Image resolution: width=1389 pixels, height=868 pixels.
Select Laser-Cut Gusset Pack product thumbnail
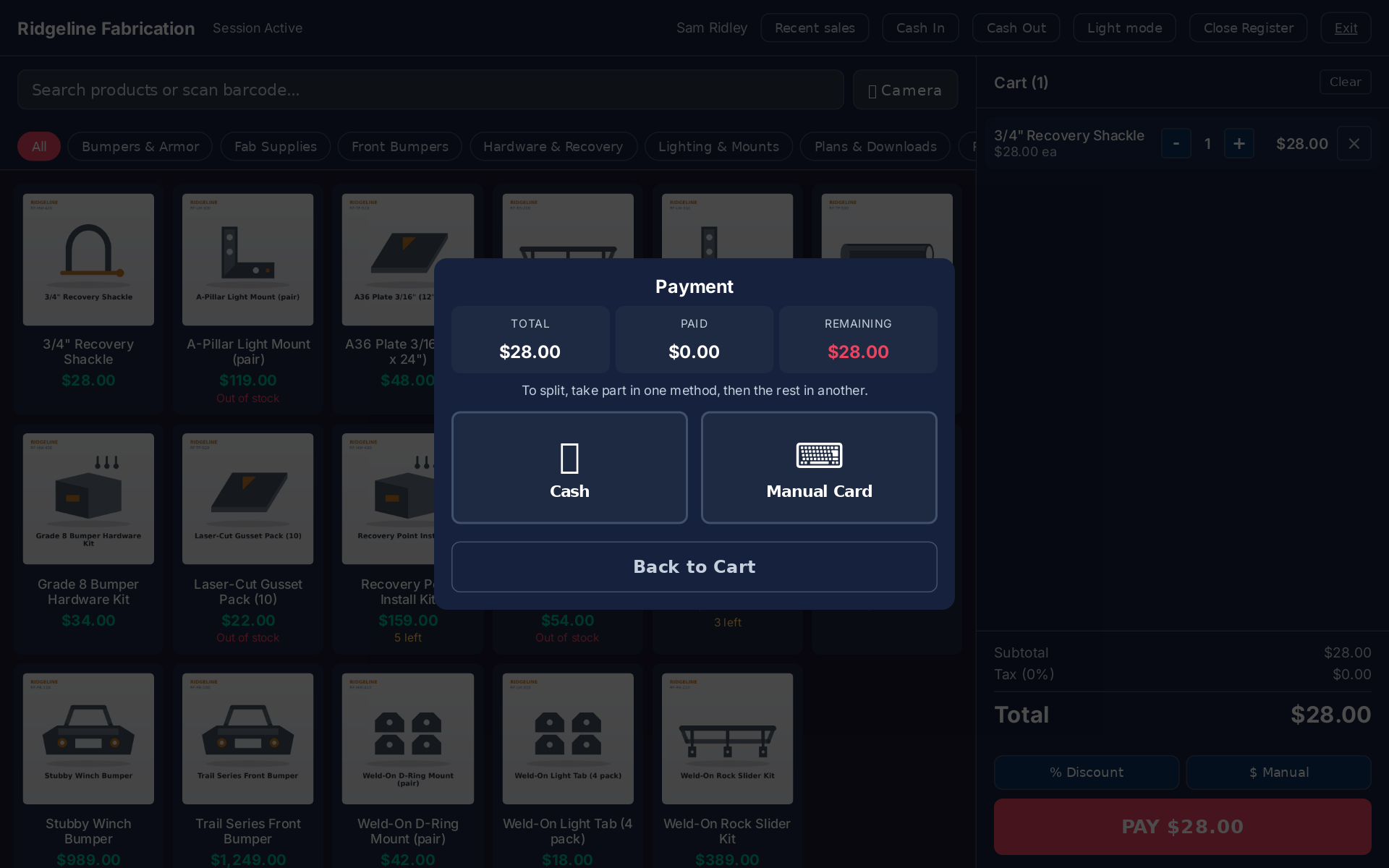coord(248,499)
